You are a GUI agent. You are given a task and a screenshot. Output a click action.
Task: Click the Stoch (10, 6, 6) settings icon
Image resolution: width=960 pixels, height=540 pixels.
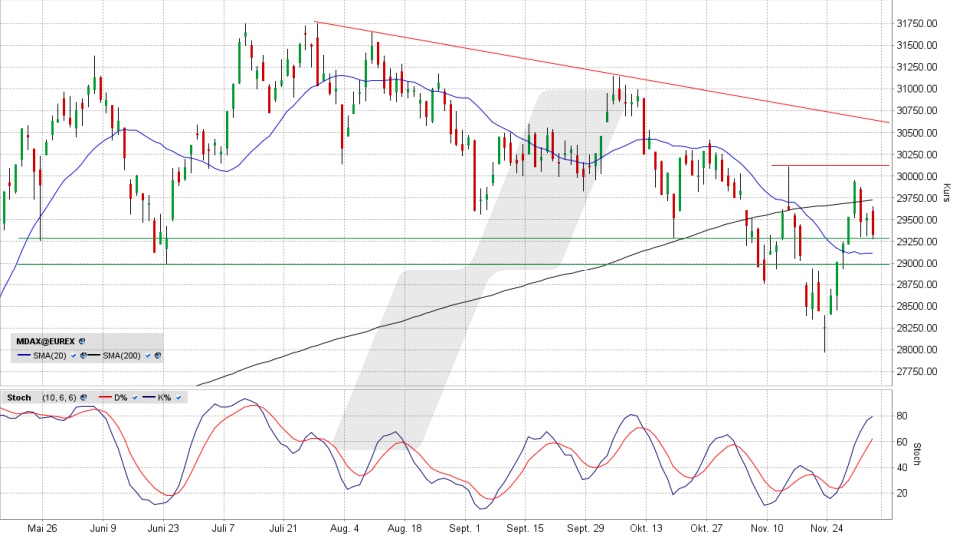click(83, 397)
